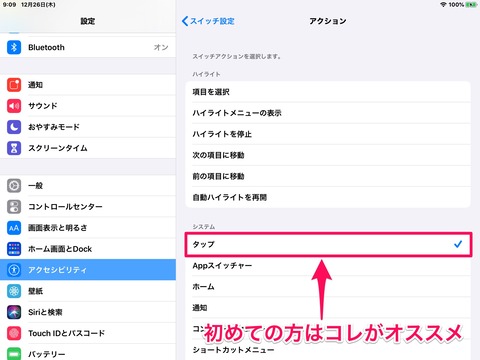This screenshot has width=480, height=360.
Task: Open サウンド settings row
Action: pos(88,106)
